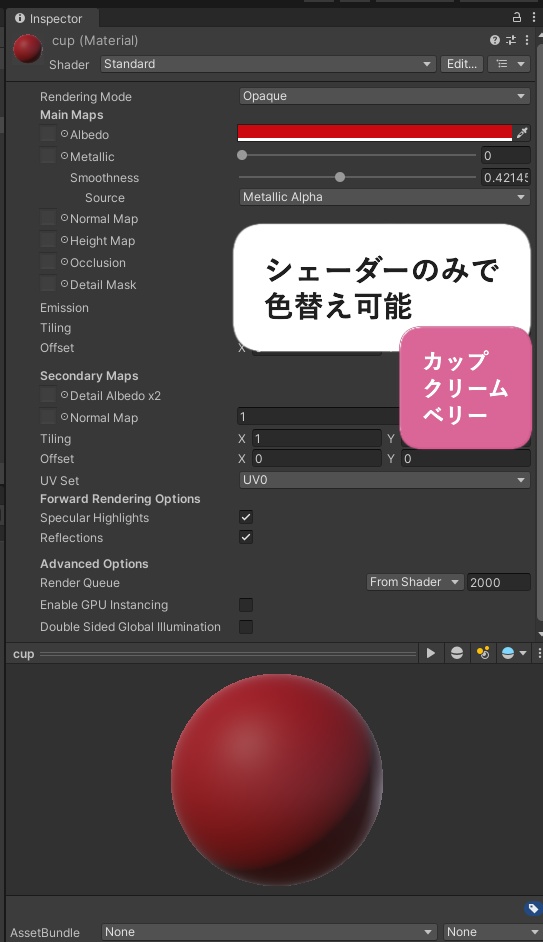Viewport: 543px width, 942px height.
Task: Pick Albedo color with eyedropper
Action: [x=521, y=133]
